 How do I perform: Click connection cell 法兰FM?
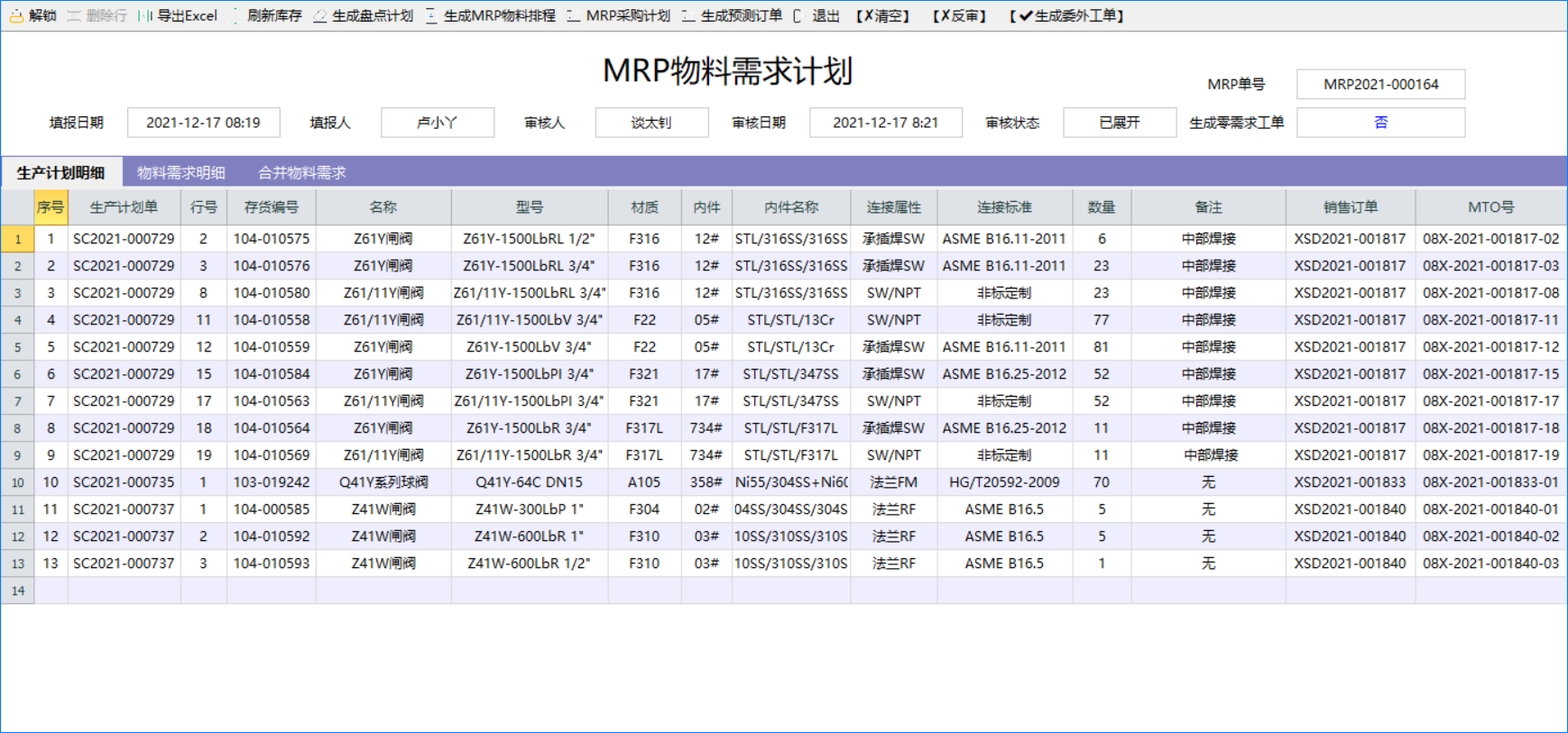(x=894, y=482)
